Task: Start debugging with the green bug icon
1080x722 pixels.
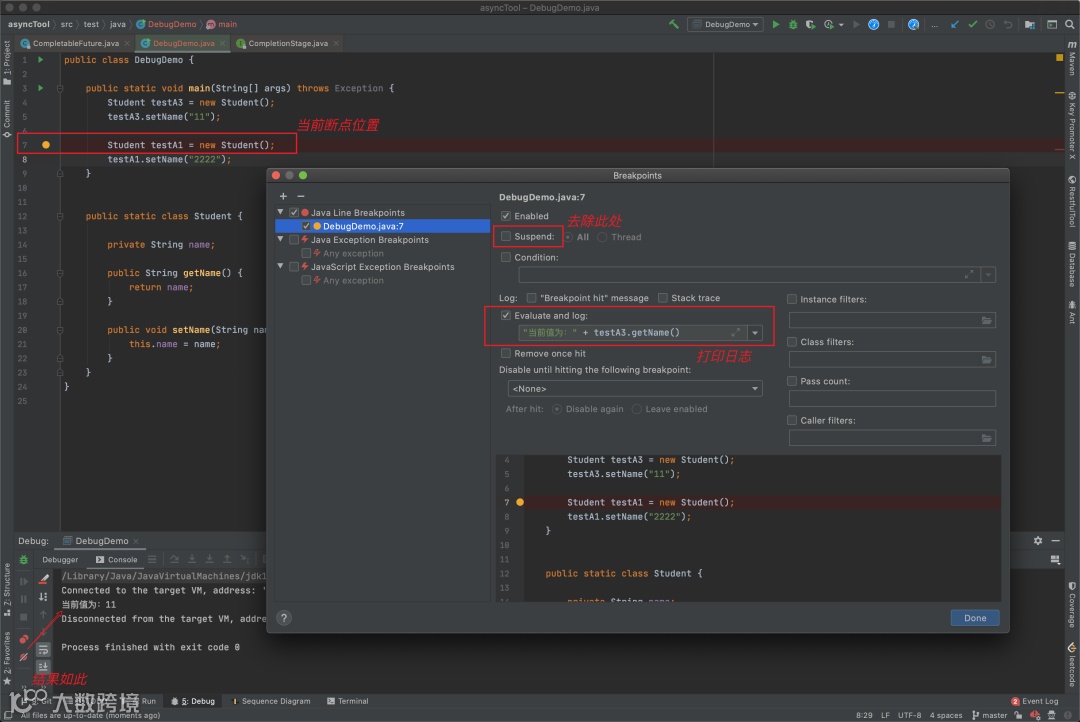Action: click(x=793, y=24)
